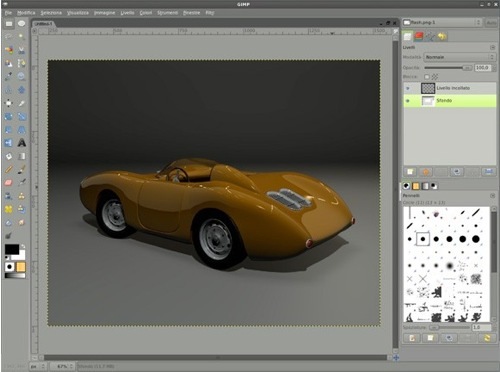Select the Text tool
Screen dimensions: 500x372
22,143
